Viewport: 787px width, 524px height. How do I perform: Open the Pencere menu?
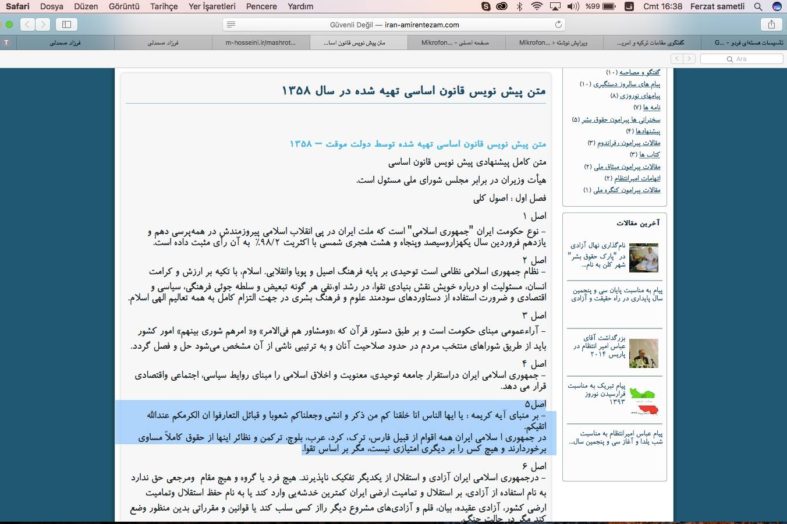(x=261, y=7)
